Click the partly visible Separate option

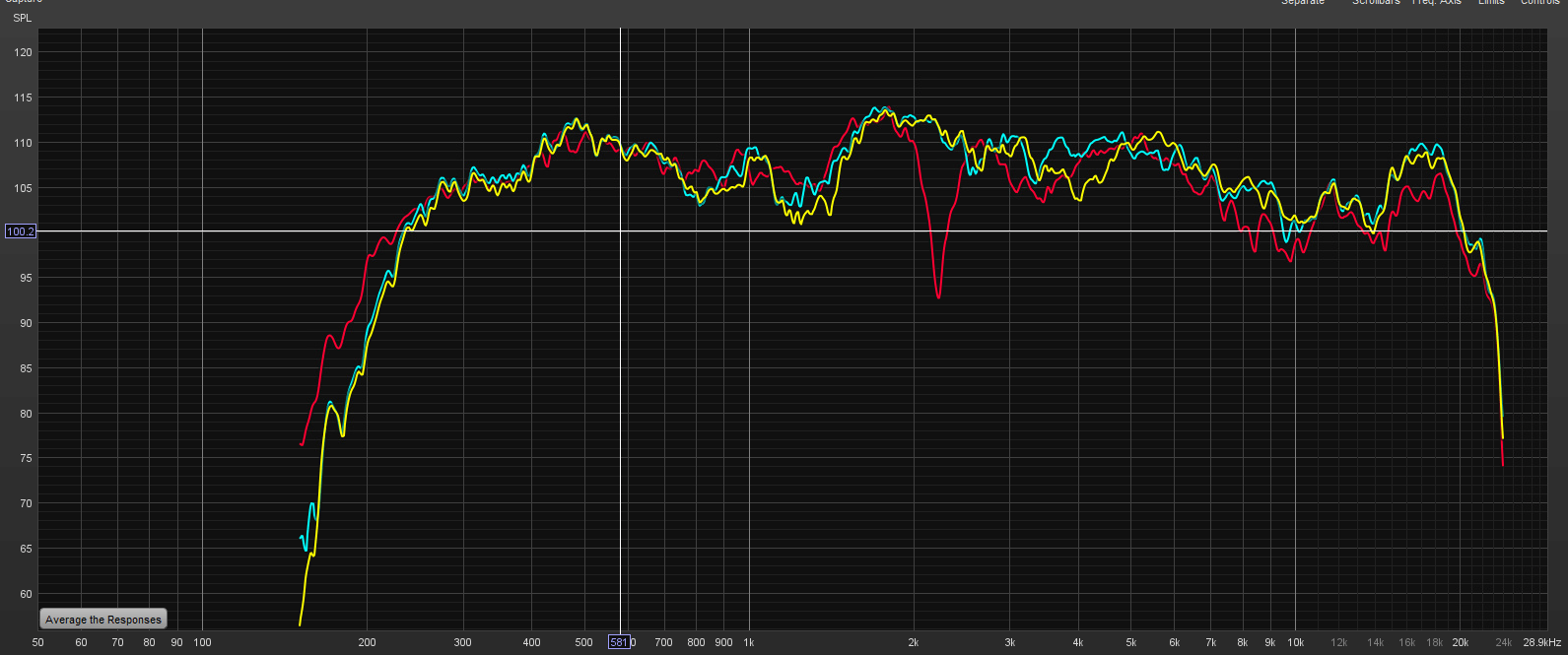[1303, 3]
